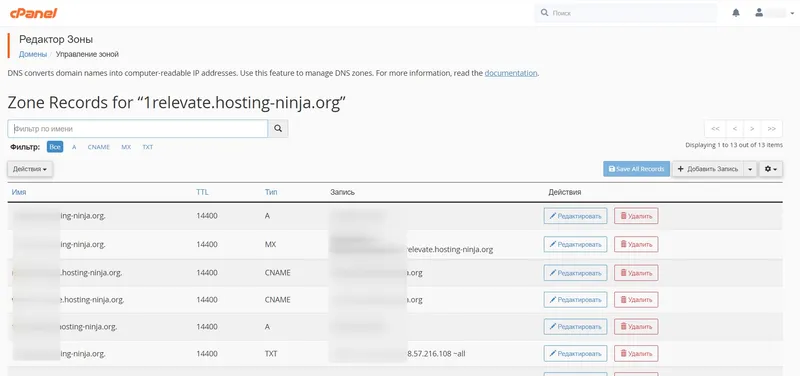800x376 pixels.
Task: Sort by TTL column header
Action: pyautogui.click(x=202, y=192)
